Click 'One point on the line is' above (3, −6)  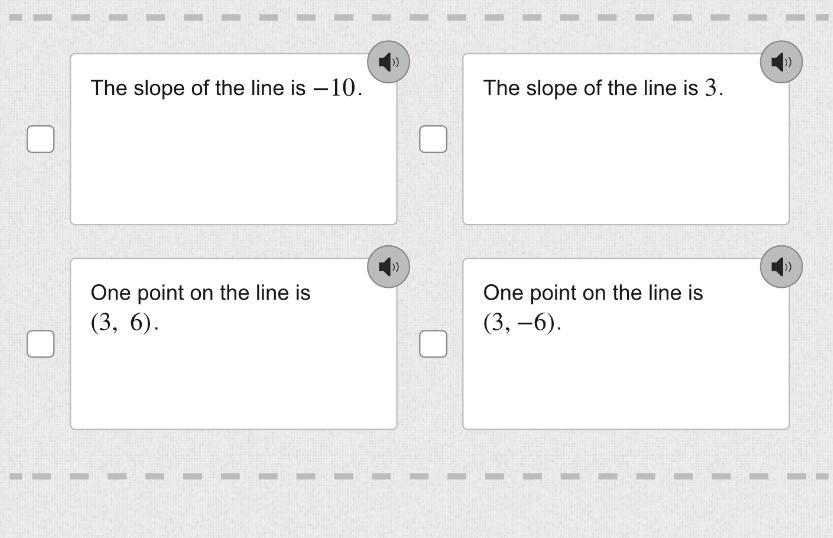click(x=593, y=293)
